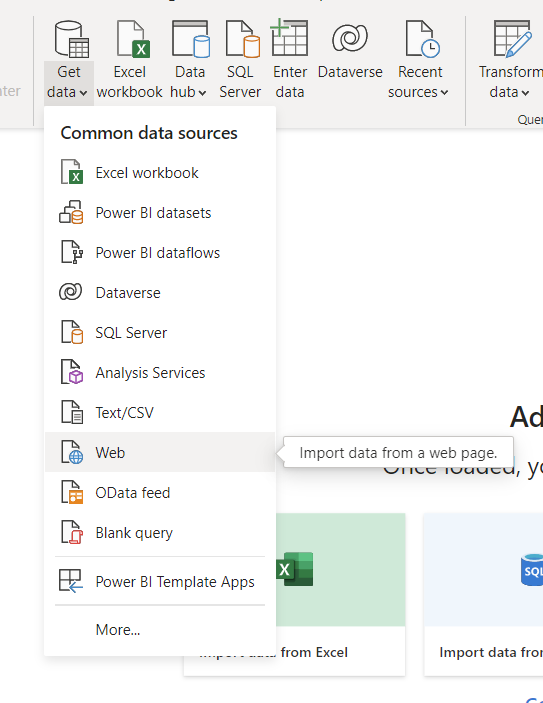The image size is (543, 703).
Task: Click the Import data from SQL card
Action: (483, 594)
